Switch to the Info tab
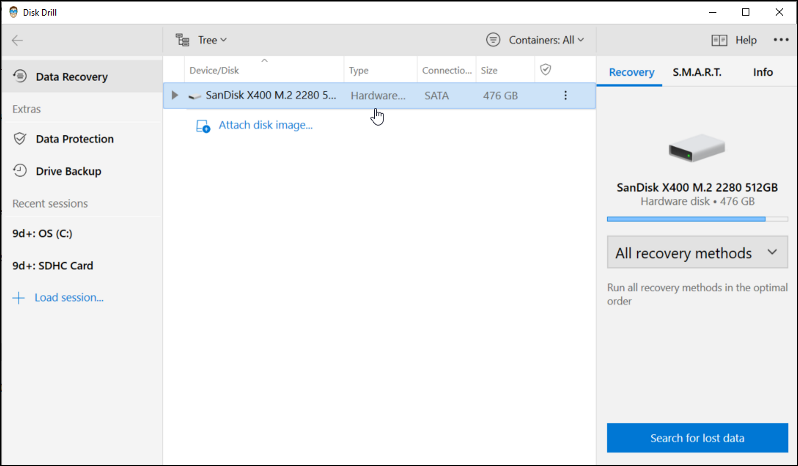 pyautogui.click(x=762, y=72)
